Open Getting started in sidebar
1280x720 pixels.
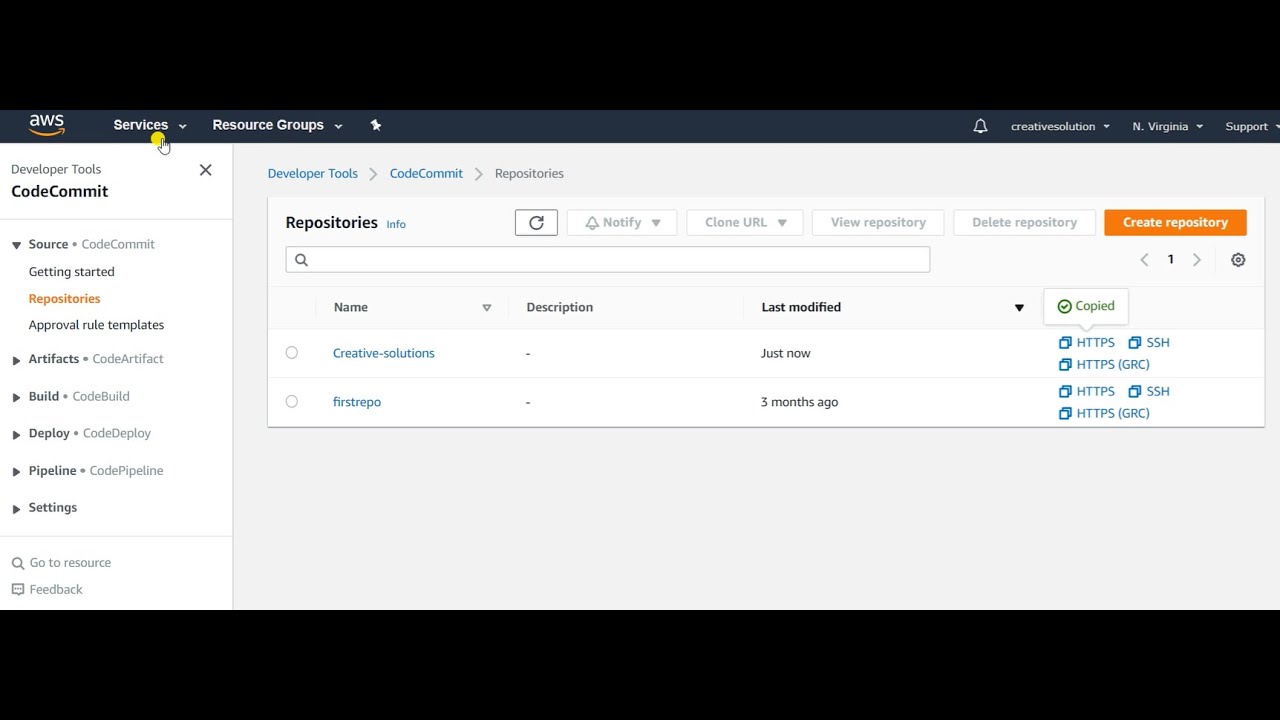tap(72, 272)
